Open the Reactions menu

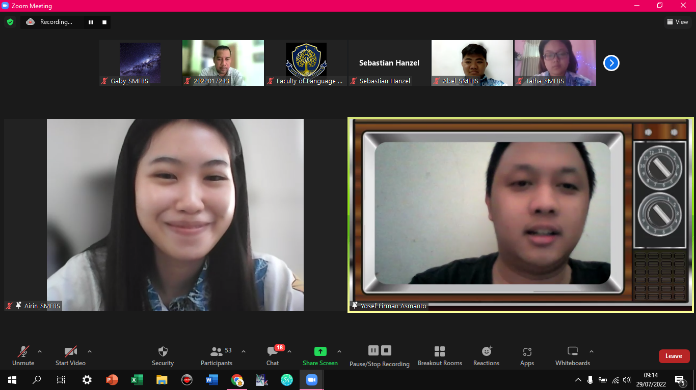tap(486, 356)
